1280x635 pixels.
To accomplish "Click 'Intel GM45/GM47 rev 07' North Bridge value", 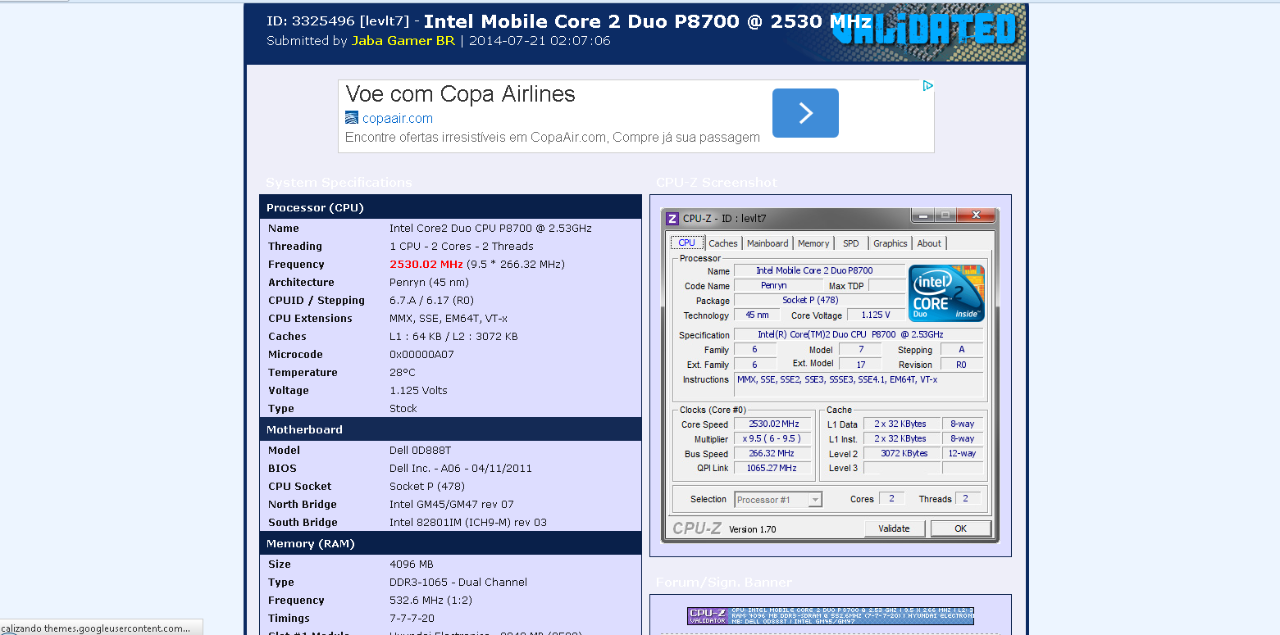I will pos(451,504).
